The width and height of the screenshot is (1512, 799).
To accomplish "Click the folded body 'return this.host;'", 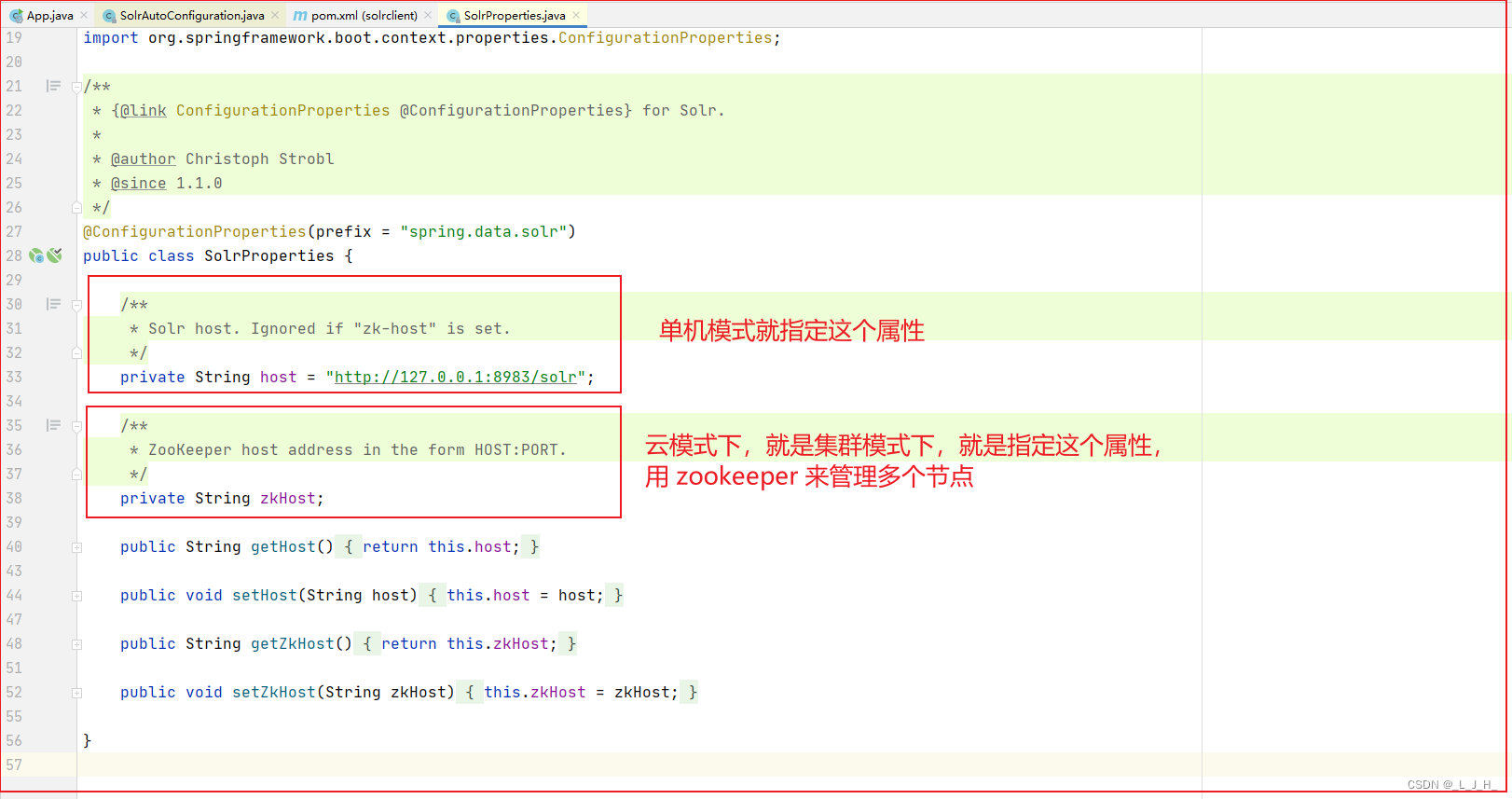I will 441,546.
